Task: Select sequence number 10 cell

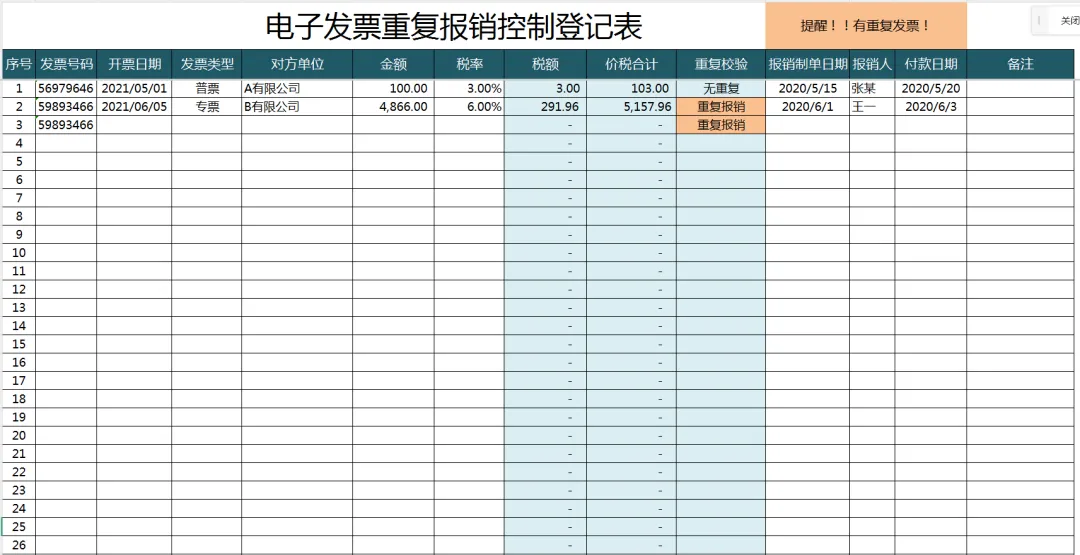Action: [19, 253]
